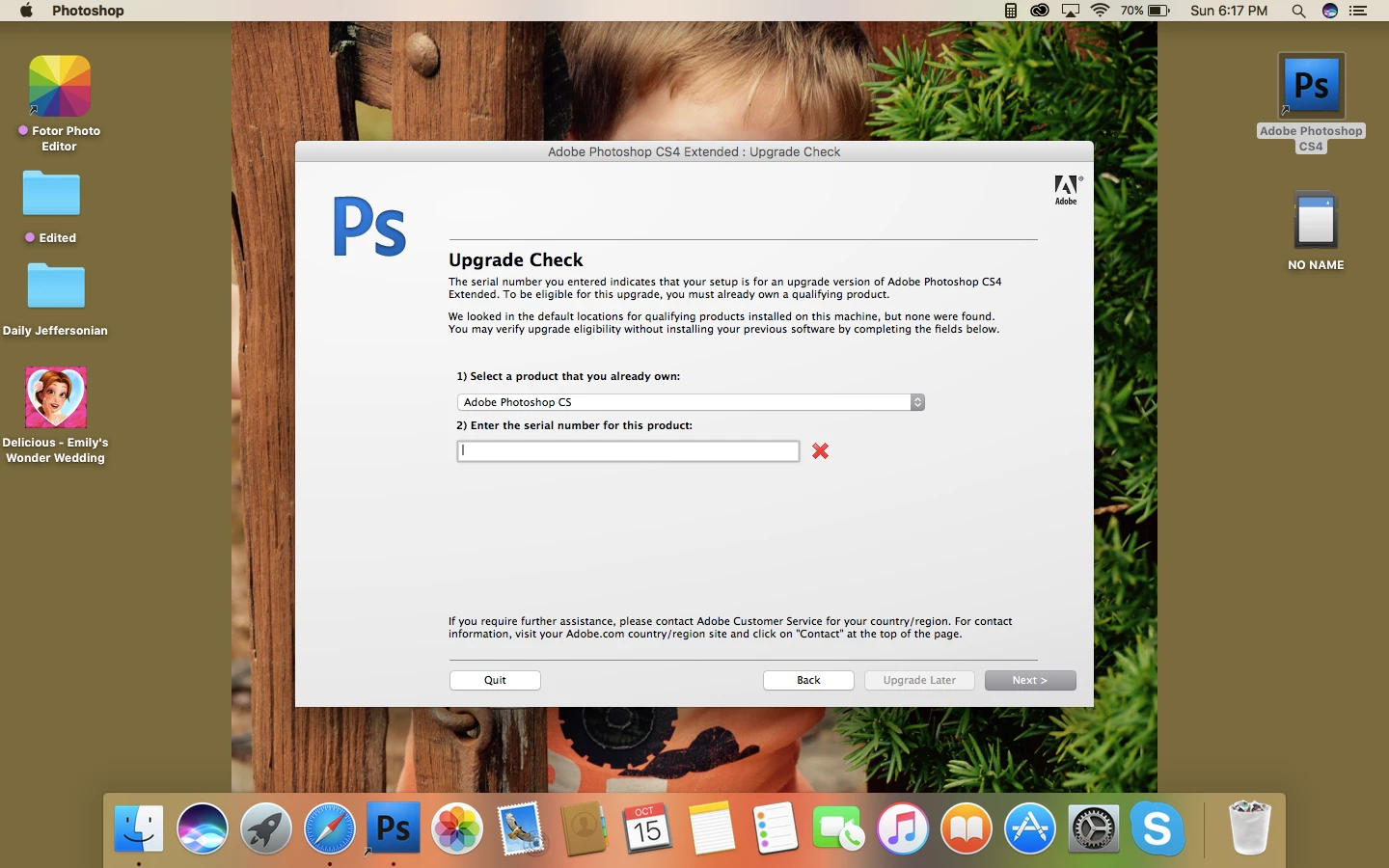This screenshot has height=868, width=1389.
Task: Open Calendar showing Oct 15 in Dock
Action: (x=647, y=828)
